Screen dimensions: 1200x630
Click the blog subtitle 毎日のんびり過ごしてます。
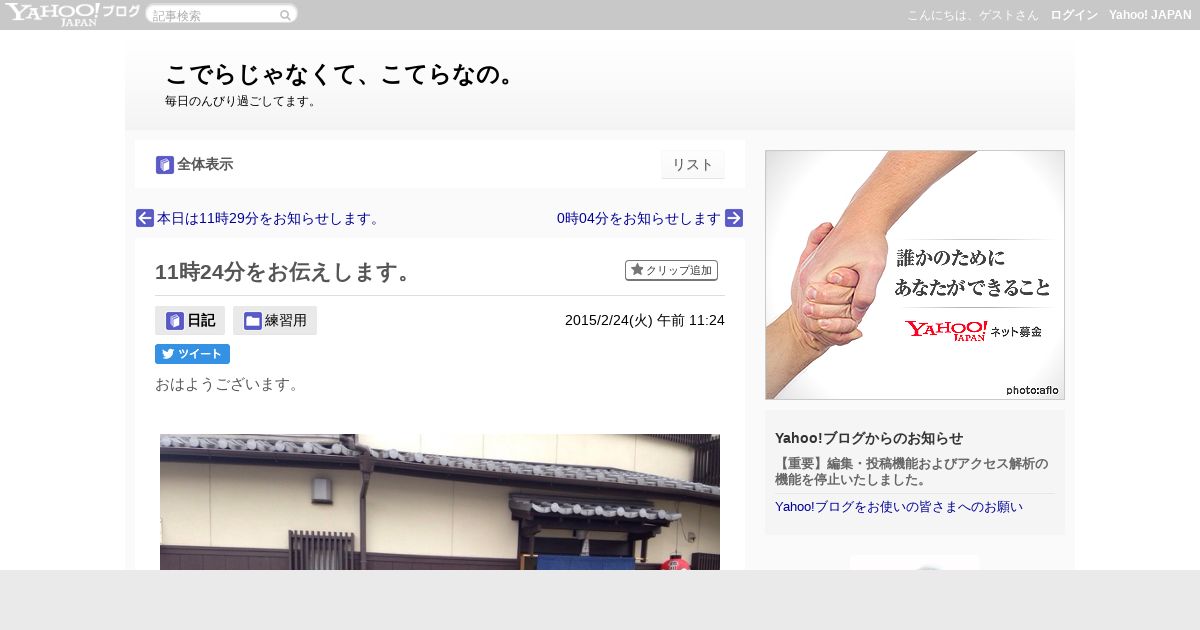pyautogui.click(x=243, y=101)
